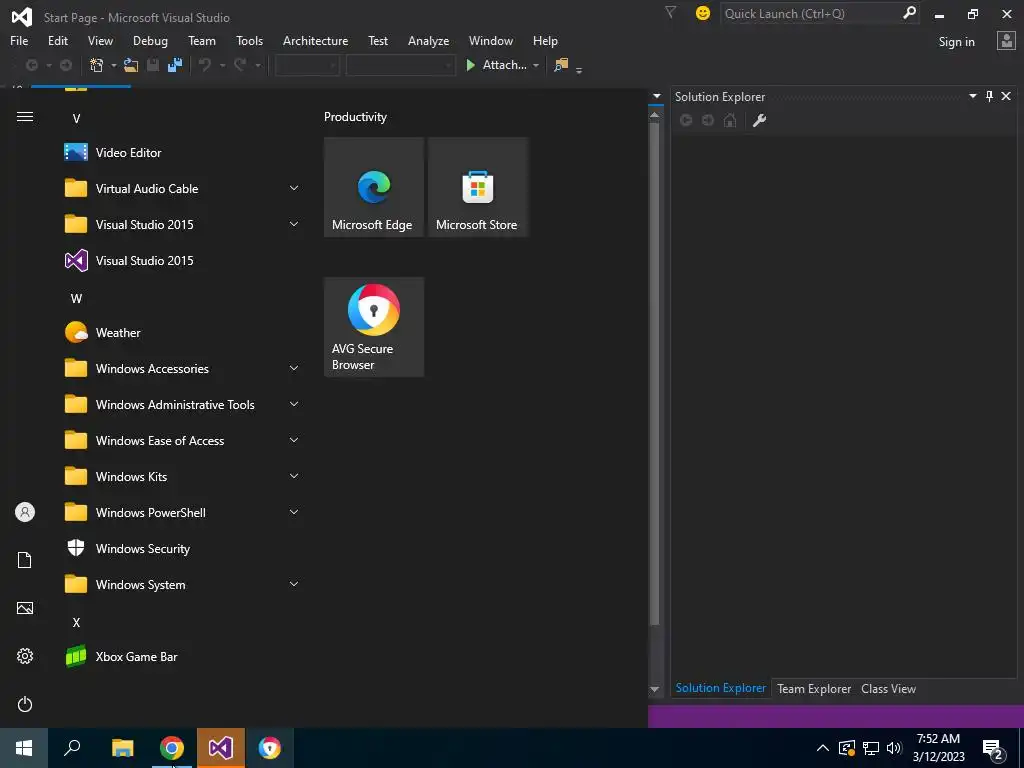The image size is (1024, 768).
Task: Click the Attach... button text
Action: 504,65
